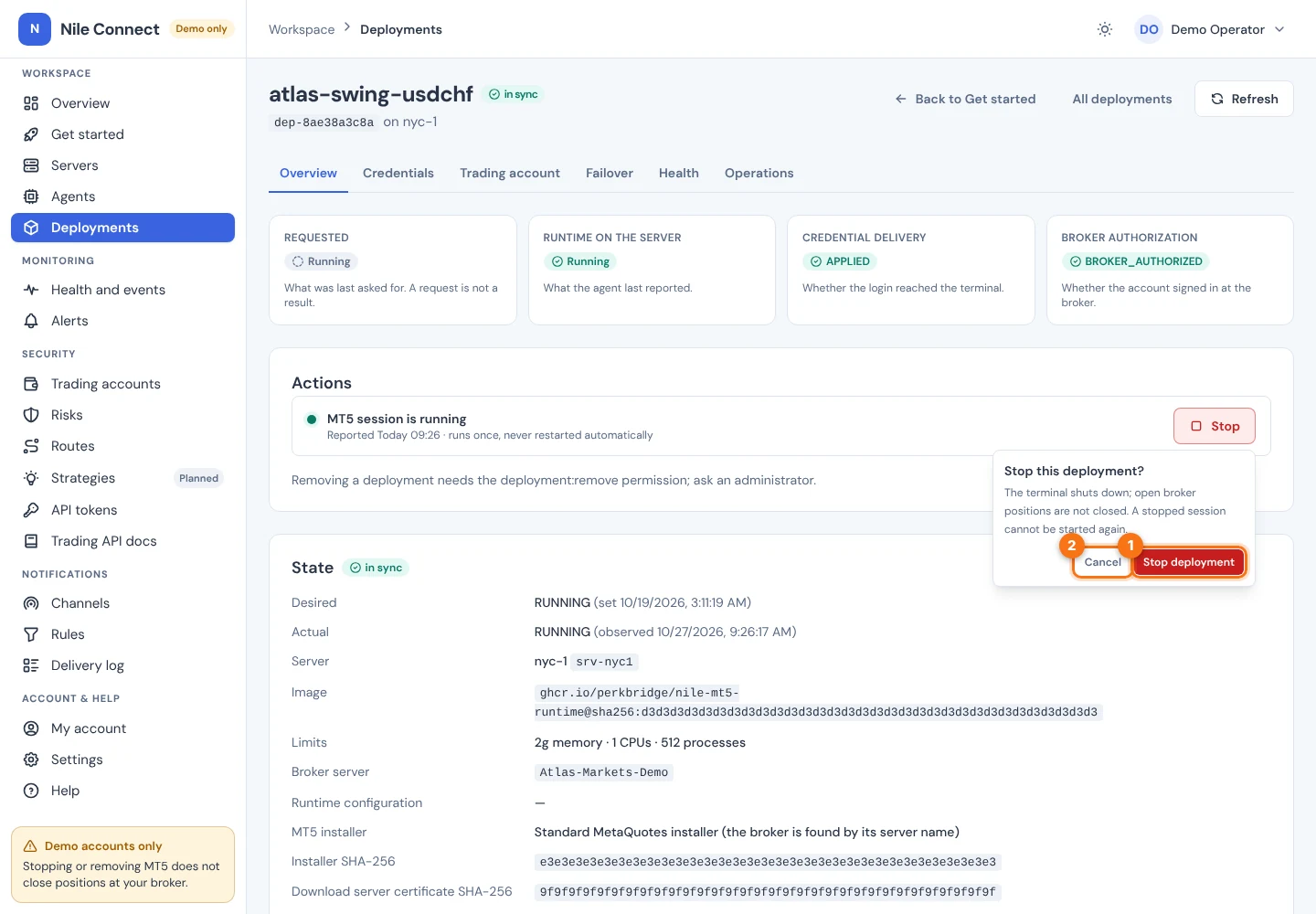Image resolution: width=1316 pixels, height=914 pixels.
Task: Go to Servers in sidebar
Action: [x=122, y=165]
